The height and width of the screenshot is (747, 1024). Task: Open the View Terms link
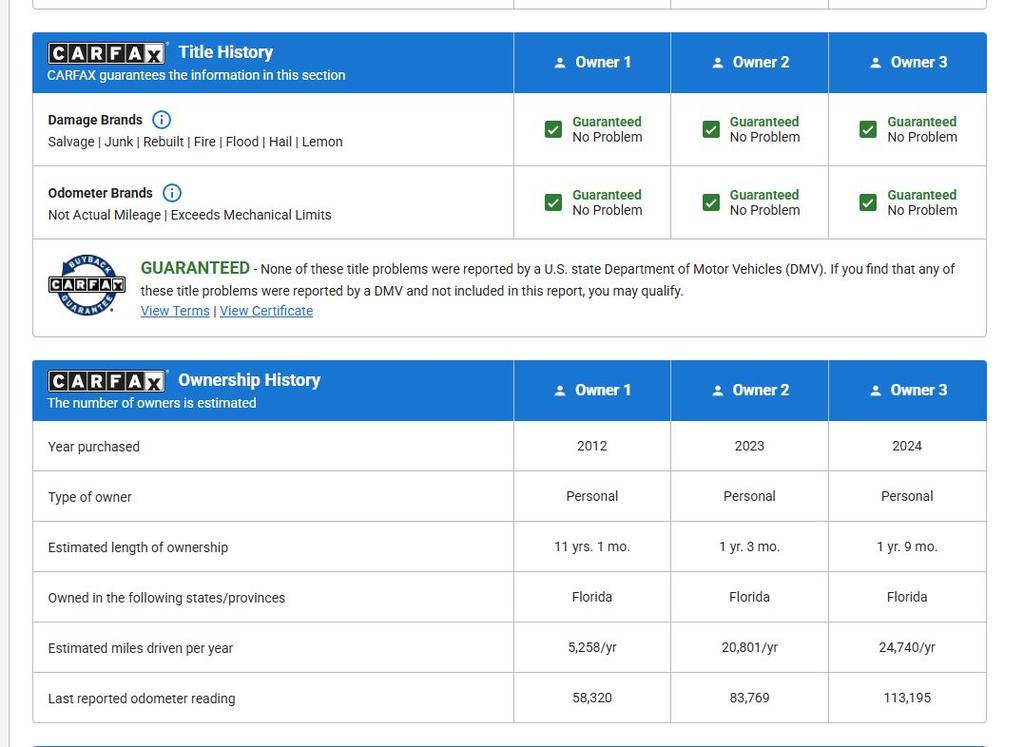[x=175, y=311]
